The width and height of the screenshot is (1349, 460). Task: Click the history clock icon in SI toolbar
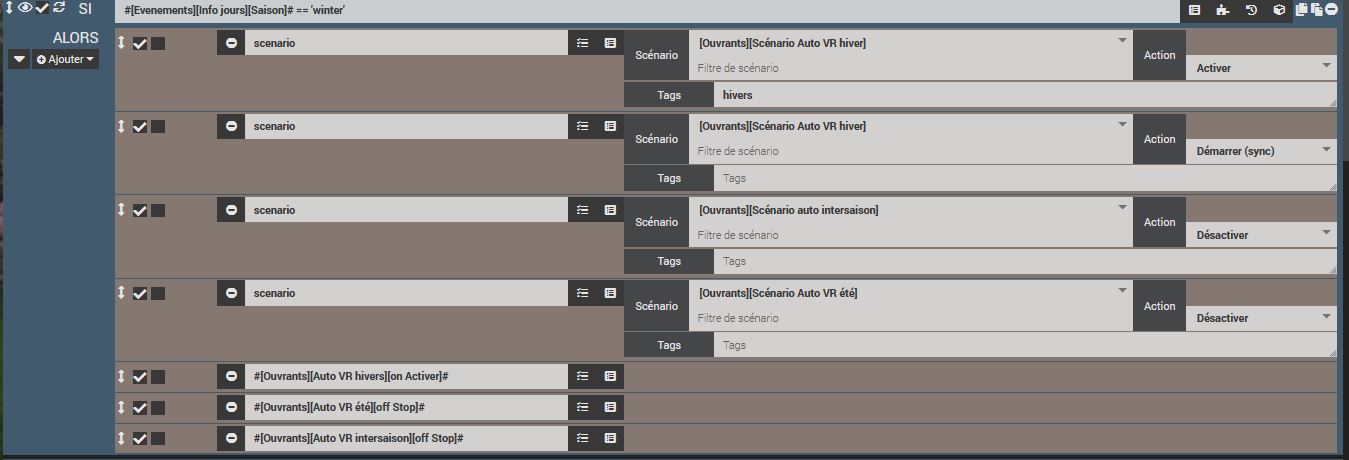tap(1250, 10)
